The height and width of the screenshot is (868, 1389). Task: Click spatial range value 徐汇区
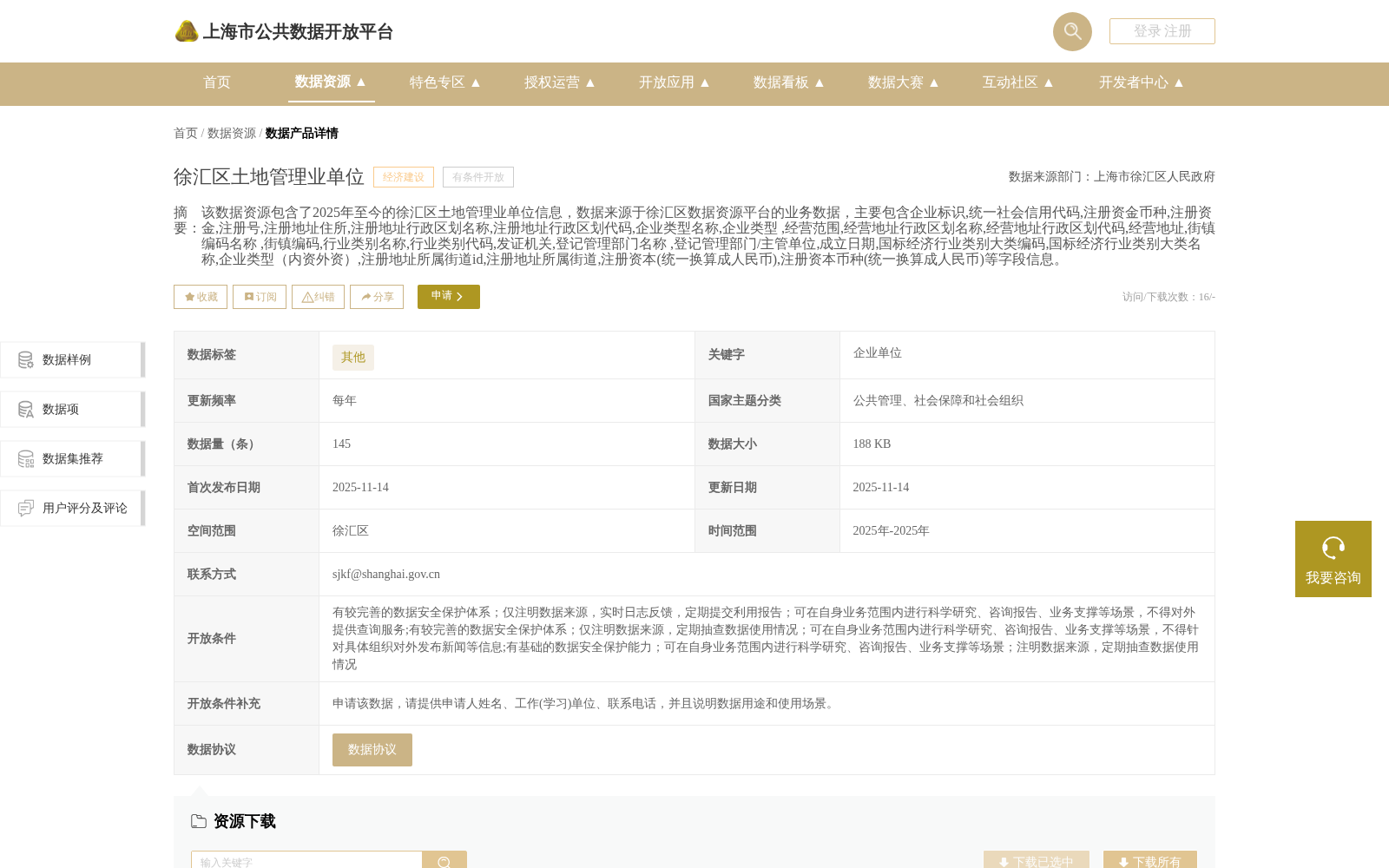click(351, 531)
